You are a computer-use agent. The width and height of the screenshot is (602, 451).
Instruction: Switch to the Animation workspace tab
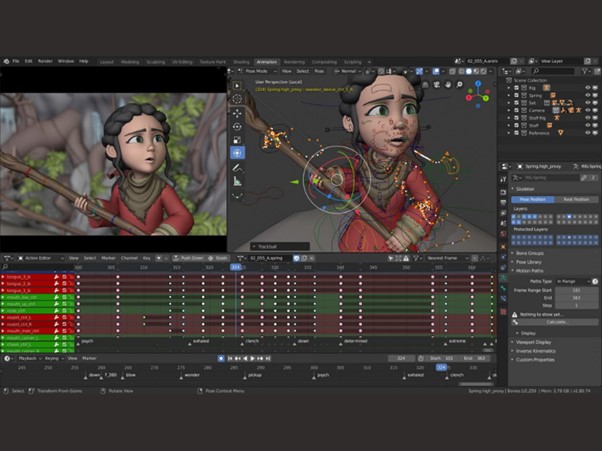click(x=266, y=62)
